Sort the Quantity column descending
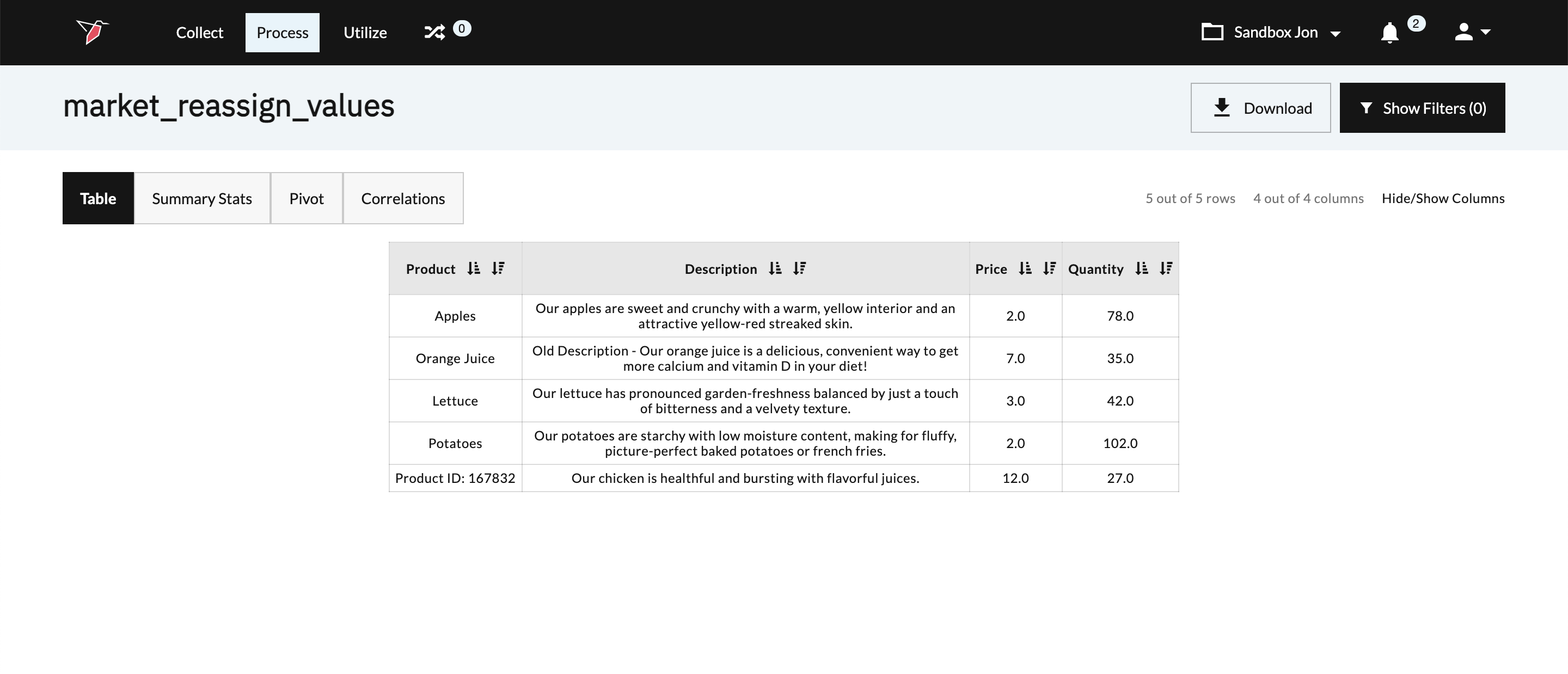The height and width of the screenshot is (674, 1568). 1166,268
